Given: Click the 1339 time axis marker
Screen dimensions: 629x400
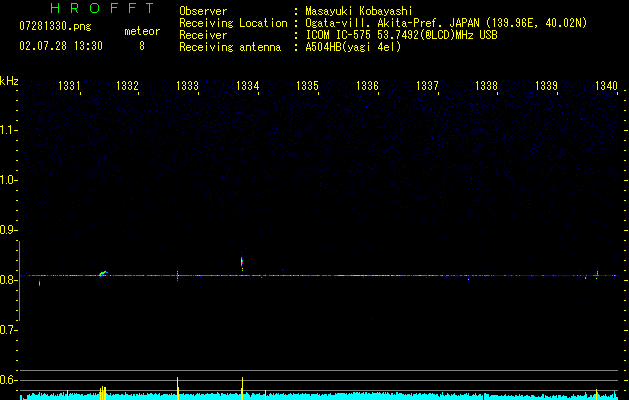Looking at the screenshot, I should (546, 86).
